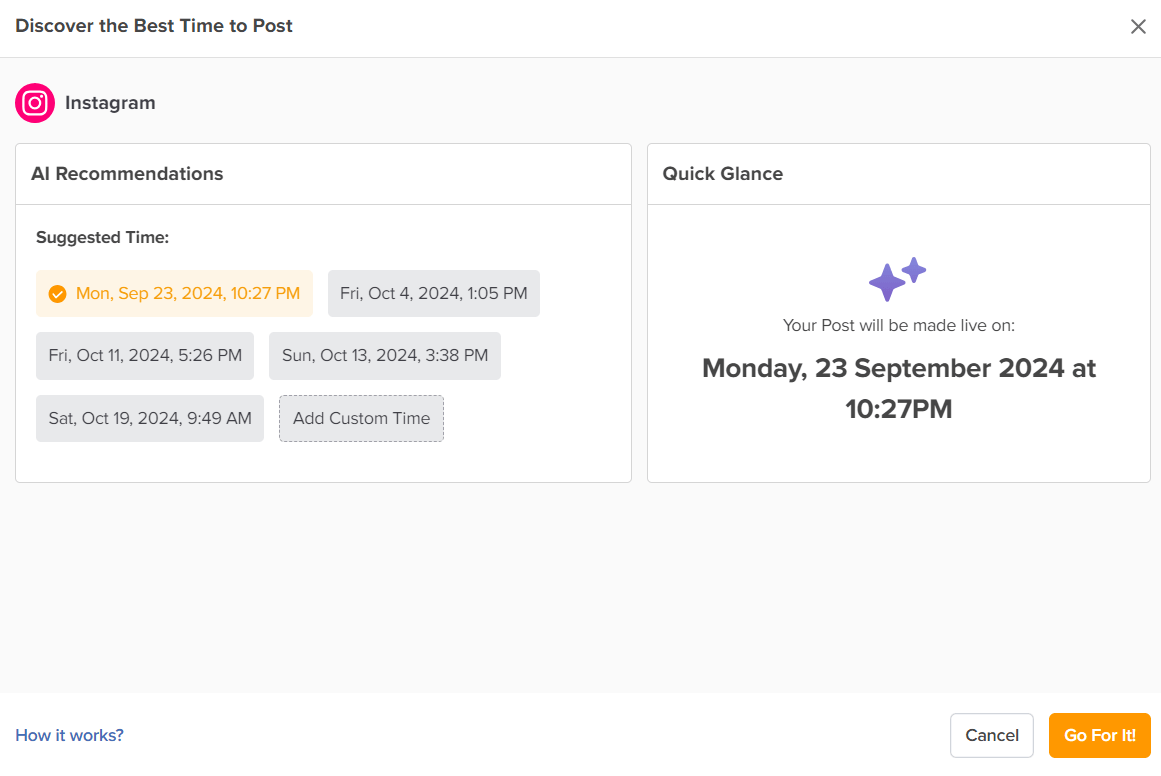Open Add Custom Time option
The width and height of the screenshot is (1161, 776).
(361, 418)
